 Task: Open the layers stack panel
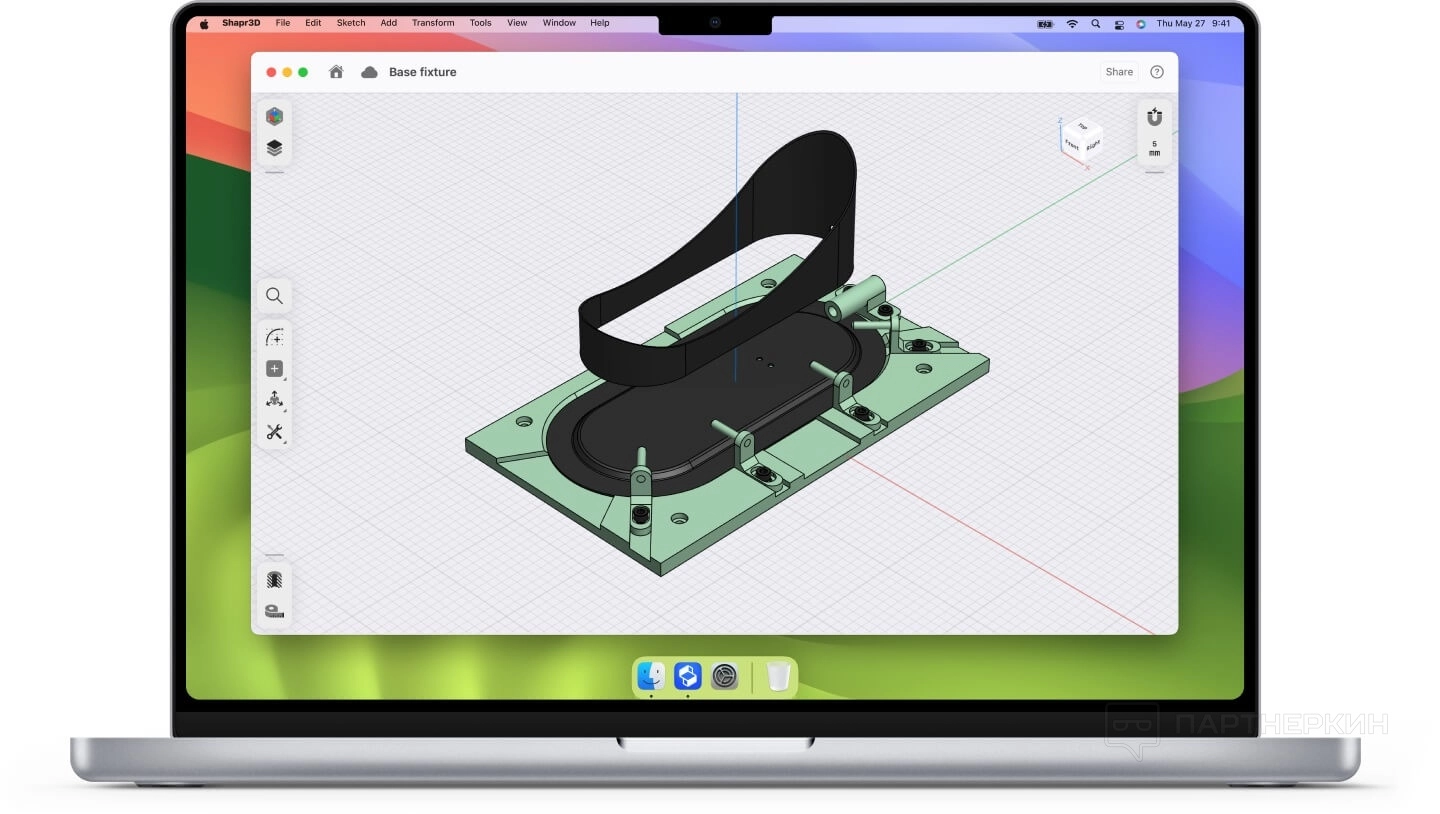click(x=274, y=148)
